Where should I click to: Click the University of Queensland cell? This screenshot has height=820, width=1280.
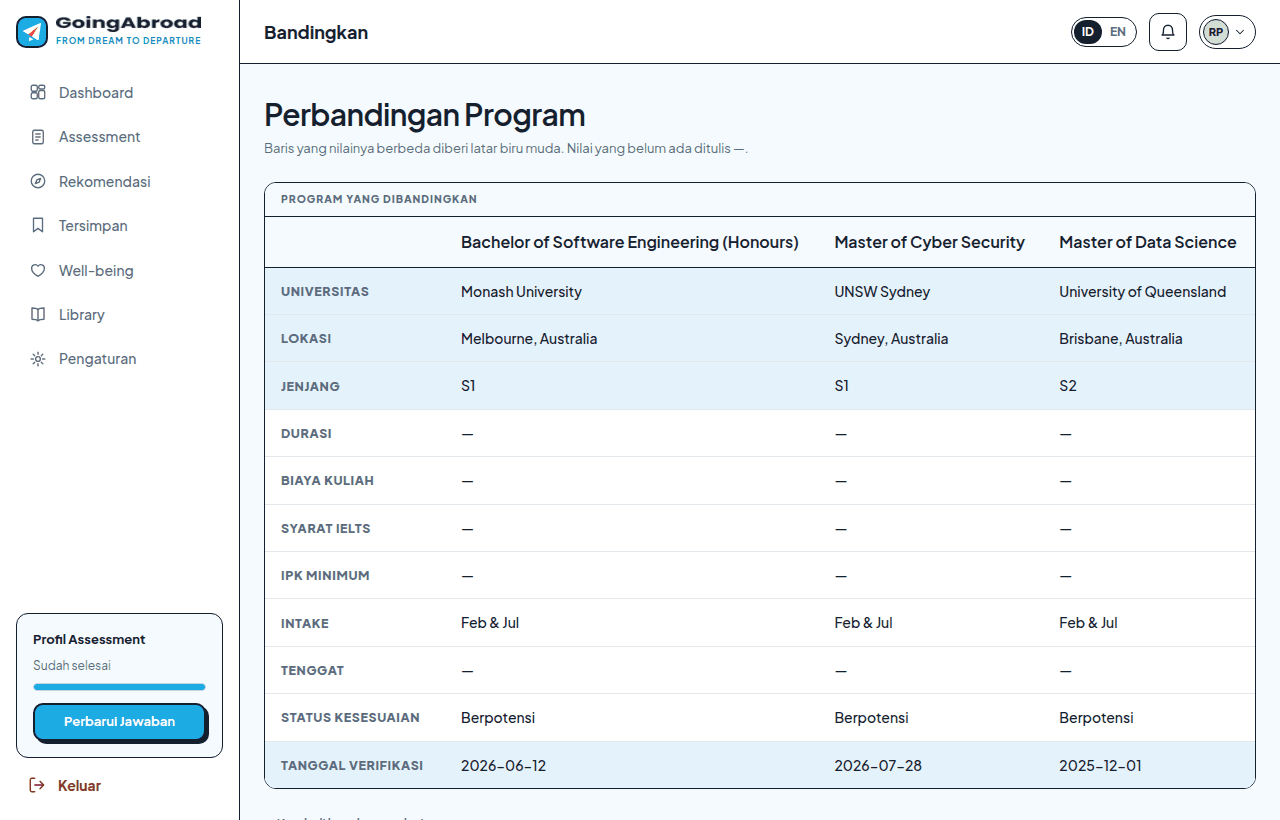(x=1142, y=292)
